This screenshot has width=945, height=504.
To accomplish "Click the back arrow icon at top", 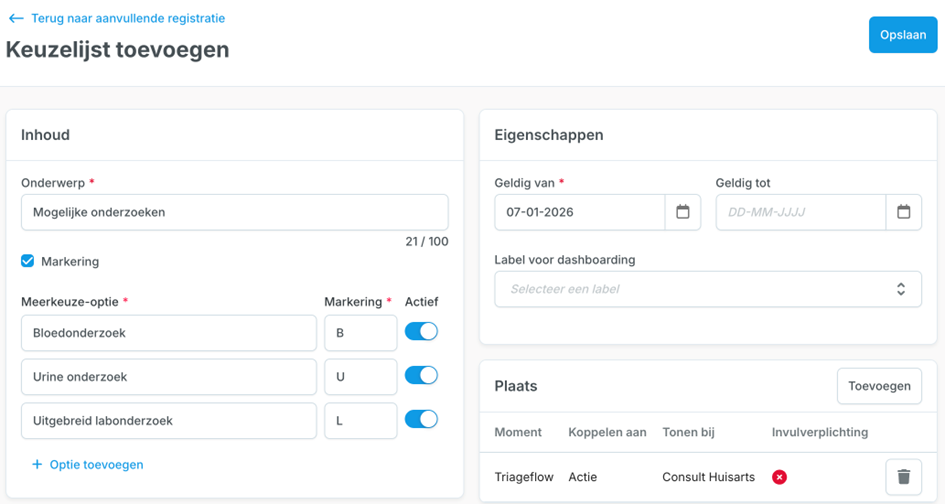I will (x=15, y=18).
